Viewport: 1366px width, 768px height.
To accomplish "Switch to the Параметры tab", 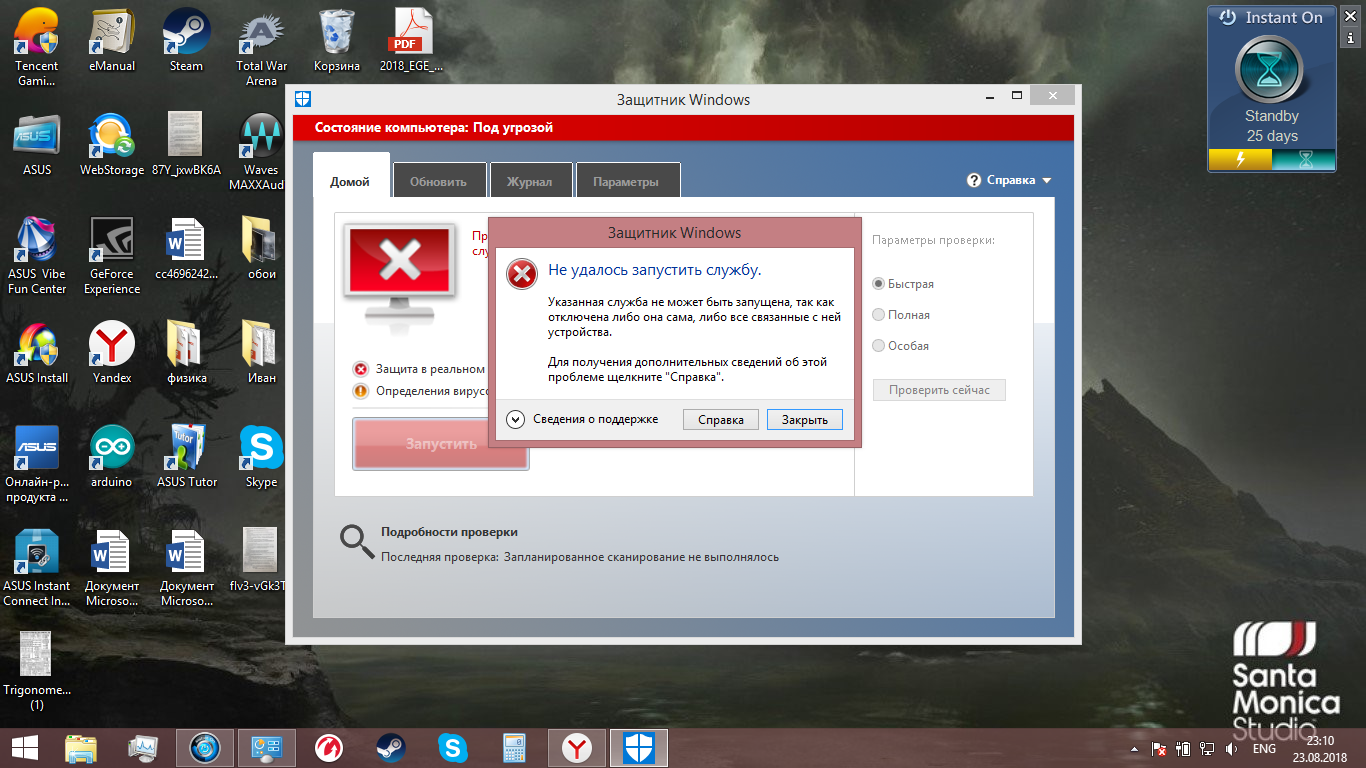I will tap(626, 182).
